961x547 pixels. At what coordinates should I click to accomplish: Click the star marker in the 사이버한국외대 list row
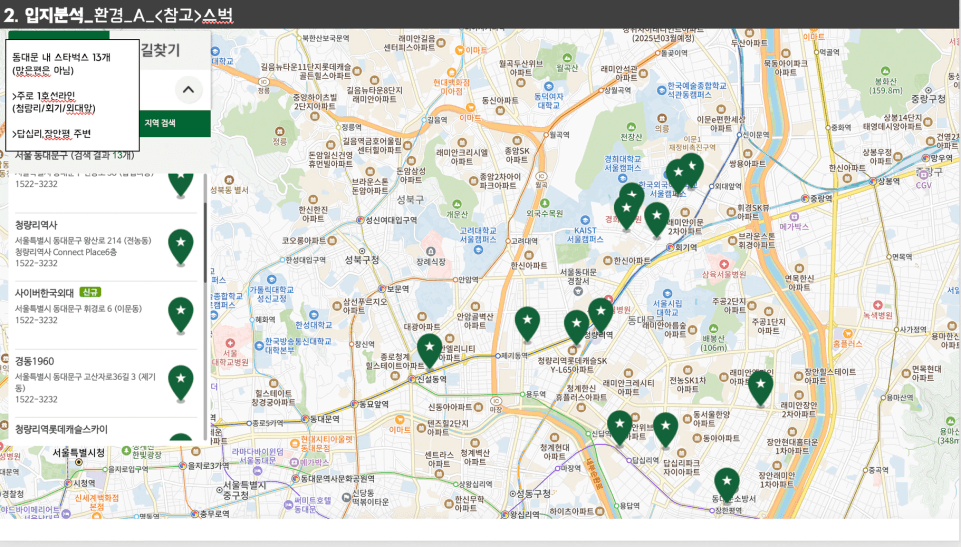point(181,315)
